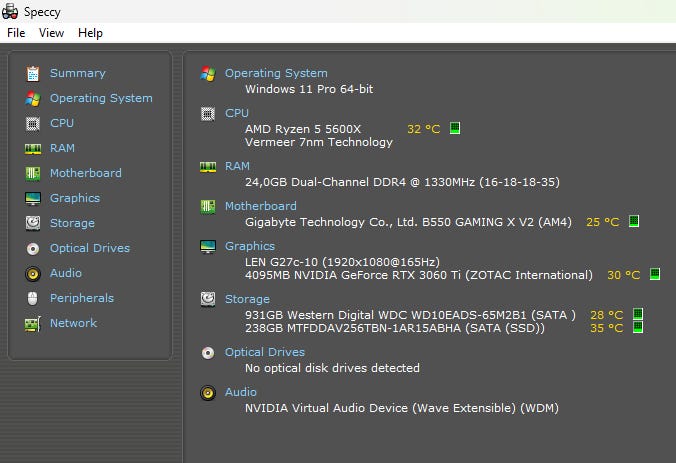Click the motherboard temperature indicator beside 25 °C
The width and height of the screenshot is (676, 463).
(x=633, y=222)
